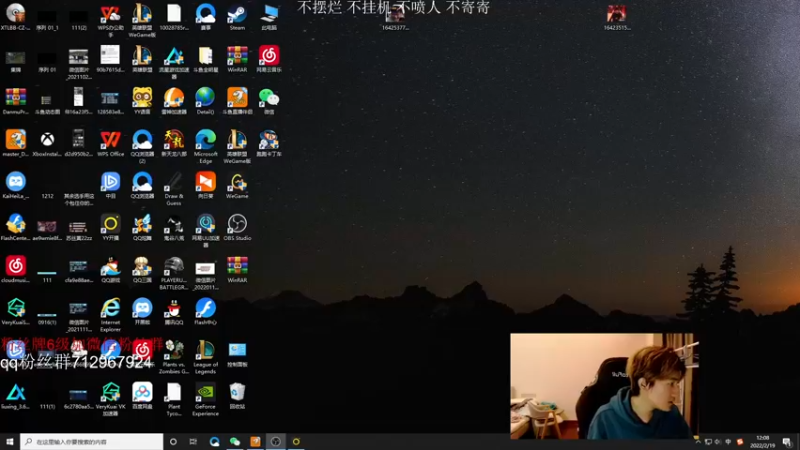Select the Flash中心 blue round icon
Screen dimensions: 800x450
[206, 311]
